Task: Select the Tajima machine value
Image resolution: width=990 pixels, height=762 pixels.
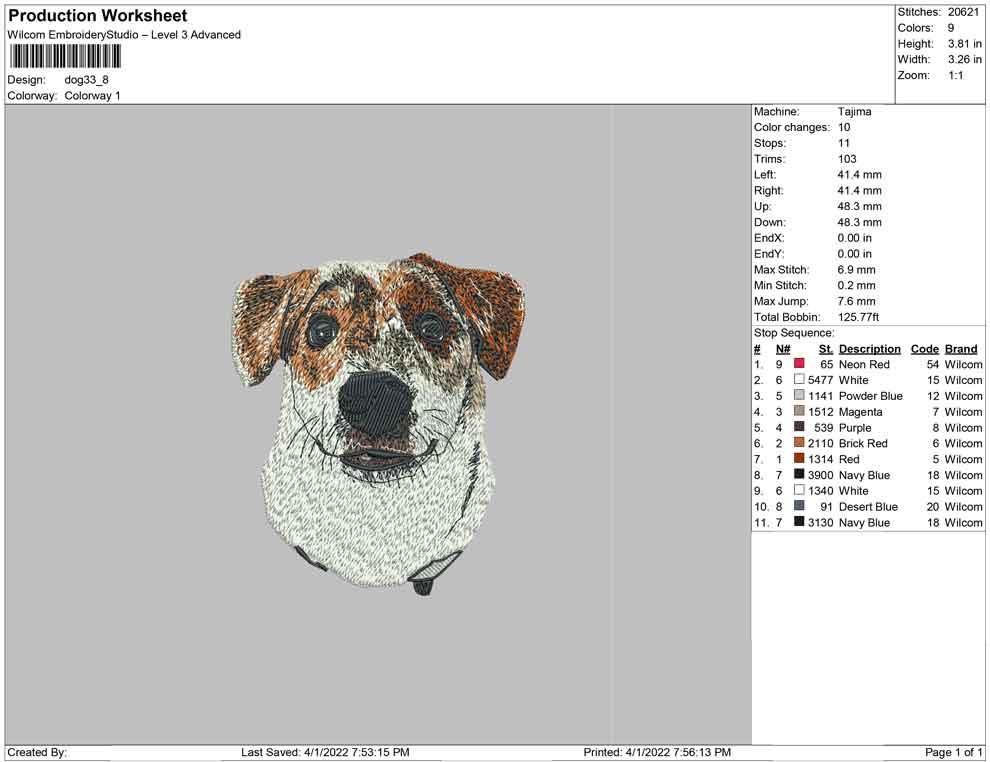Action: 854,112
